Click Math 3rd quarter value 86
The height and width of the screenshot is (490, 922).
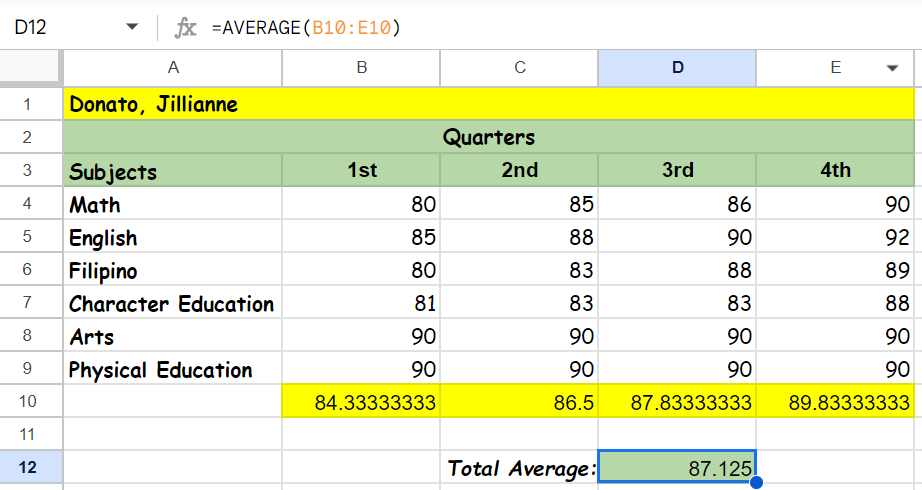click(x=677, y=204)
